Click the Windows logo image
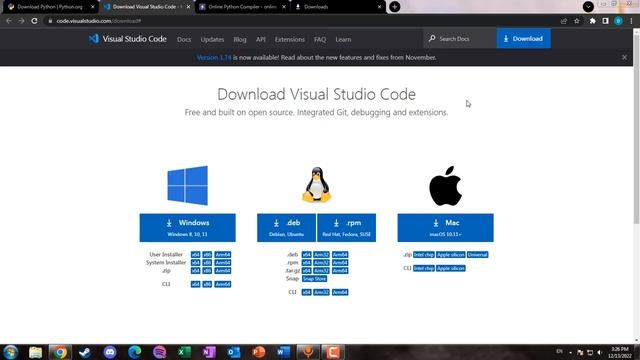Screen dimensions: 640x360 [187, 185]
